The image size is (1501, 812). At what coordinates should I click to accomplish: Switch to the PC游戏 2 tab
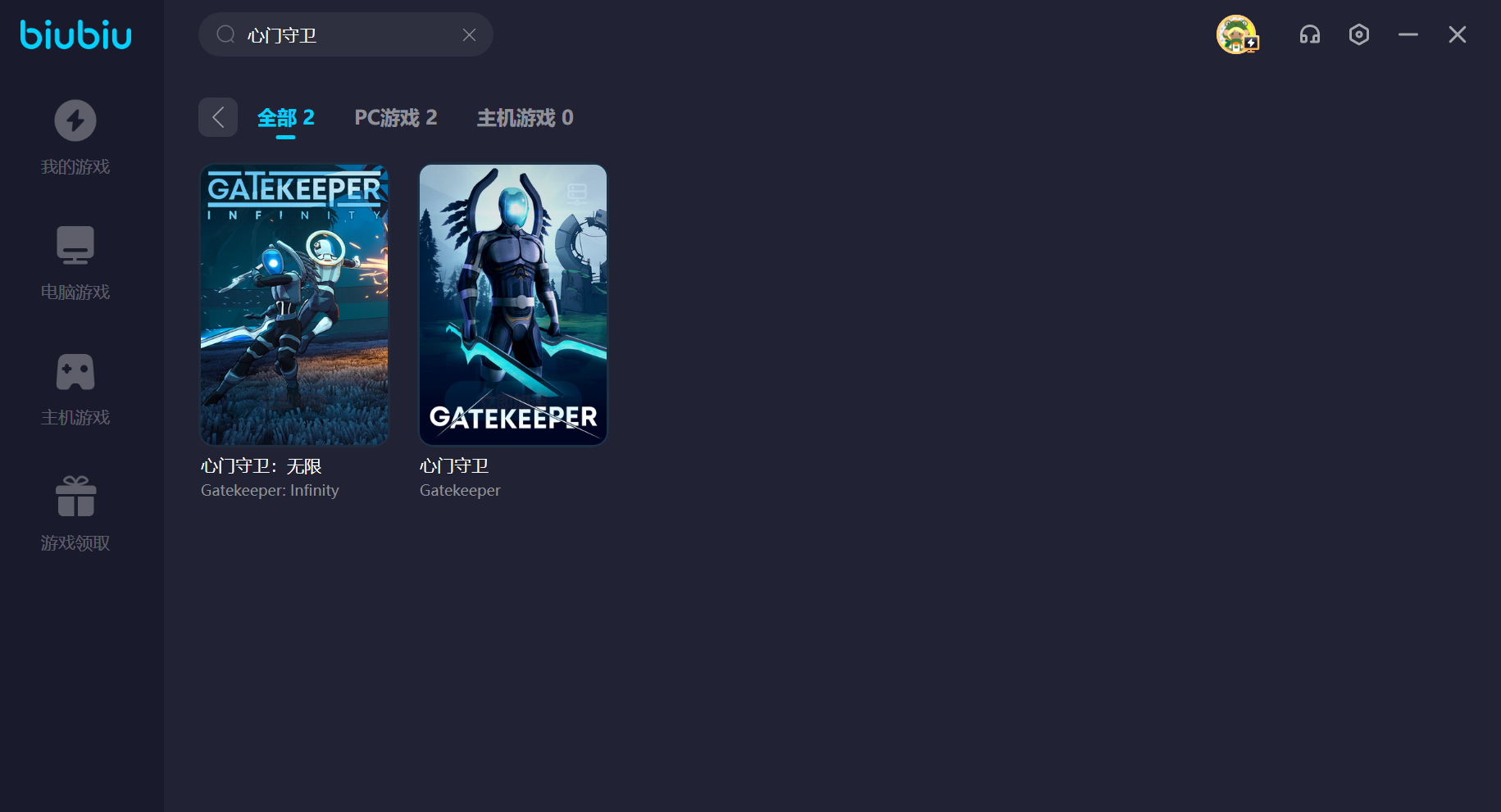(x=396, y=118)
